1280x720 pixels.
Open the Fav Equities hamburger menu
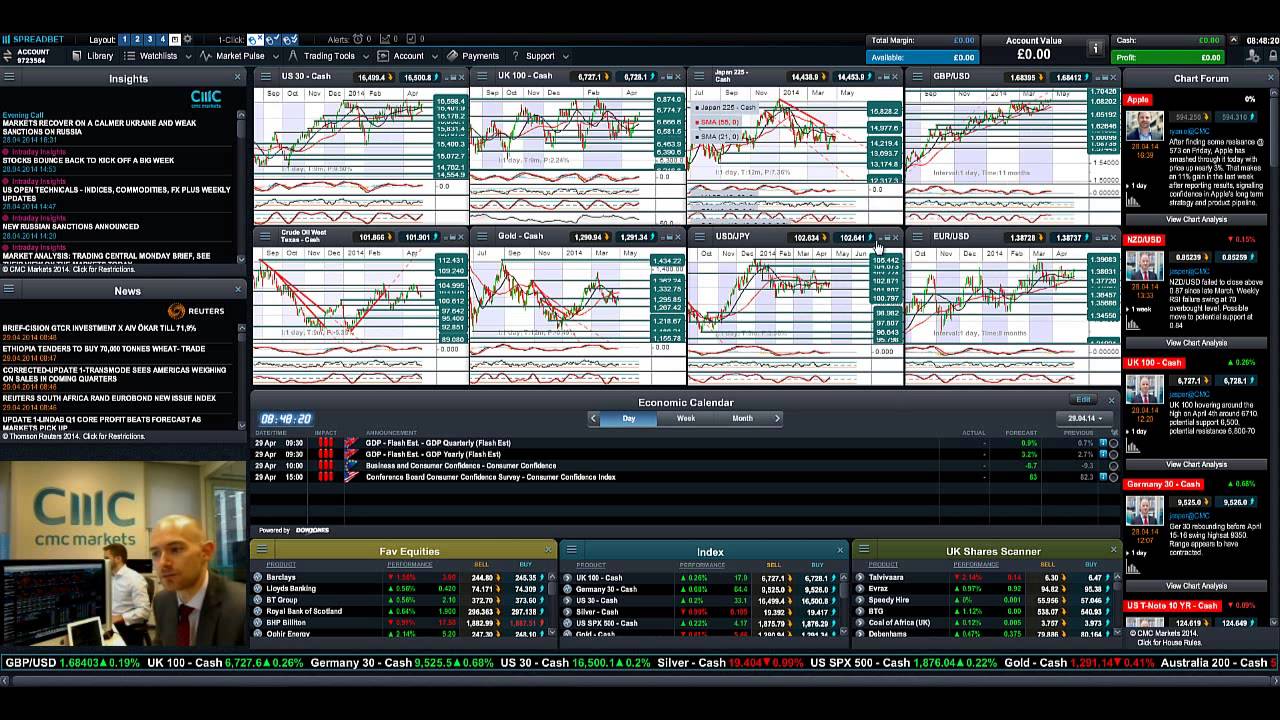(x=261, y=548)
